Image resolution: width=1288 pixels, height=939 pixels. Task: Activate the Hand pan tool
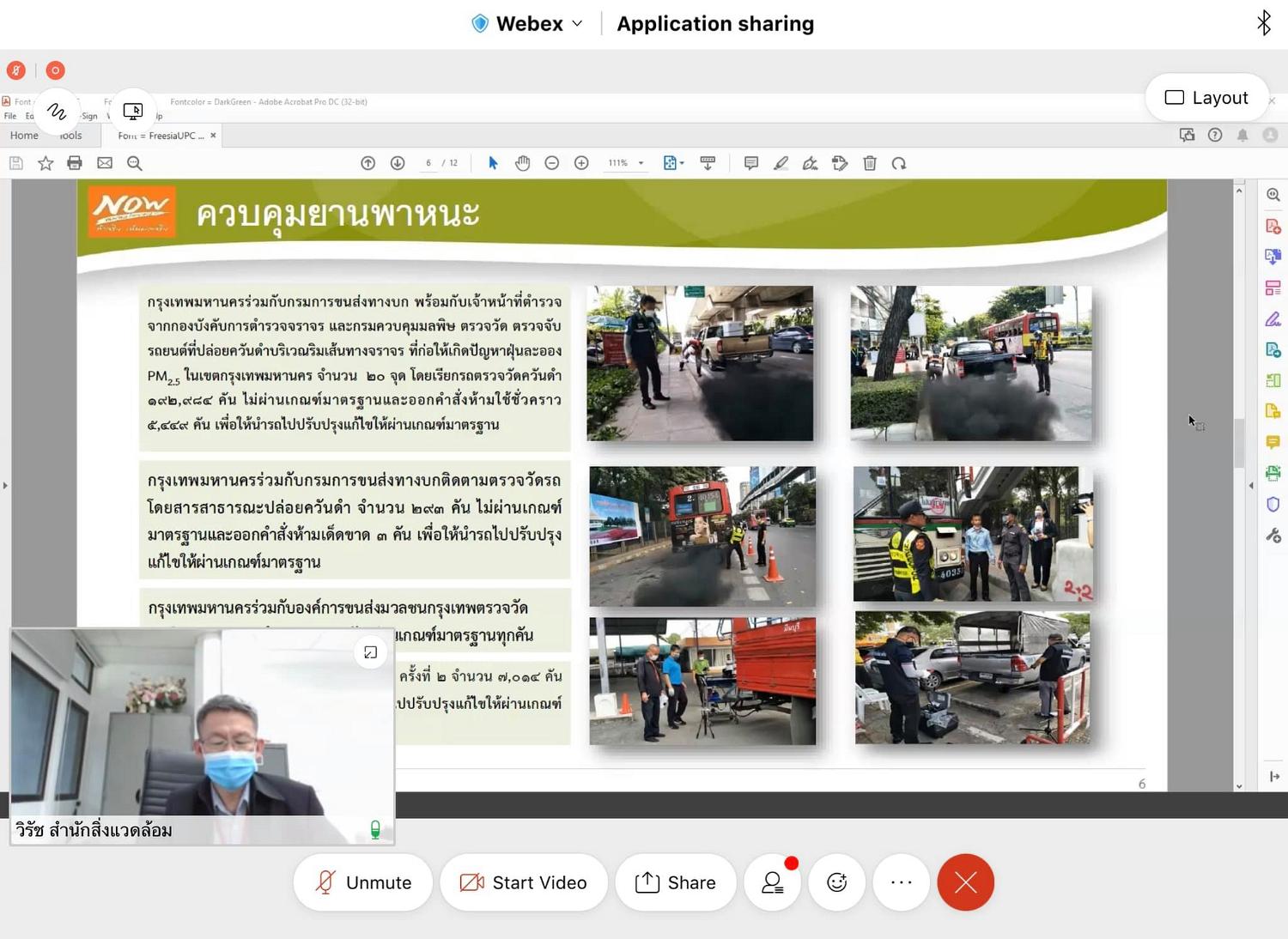click(522, 163)
